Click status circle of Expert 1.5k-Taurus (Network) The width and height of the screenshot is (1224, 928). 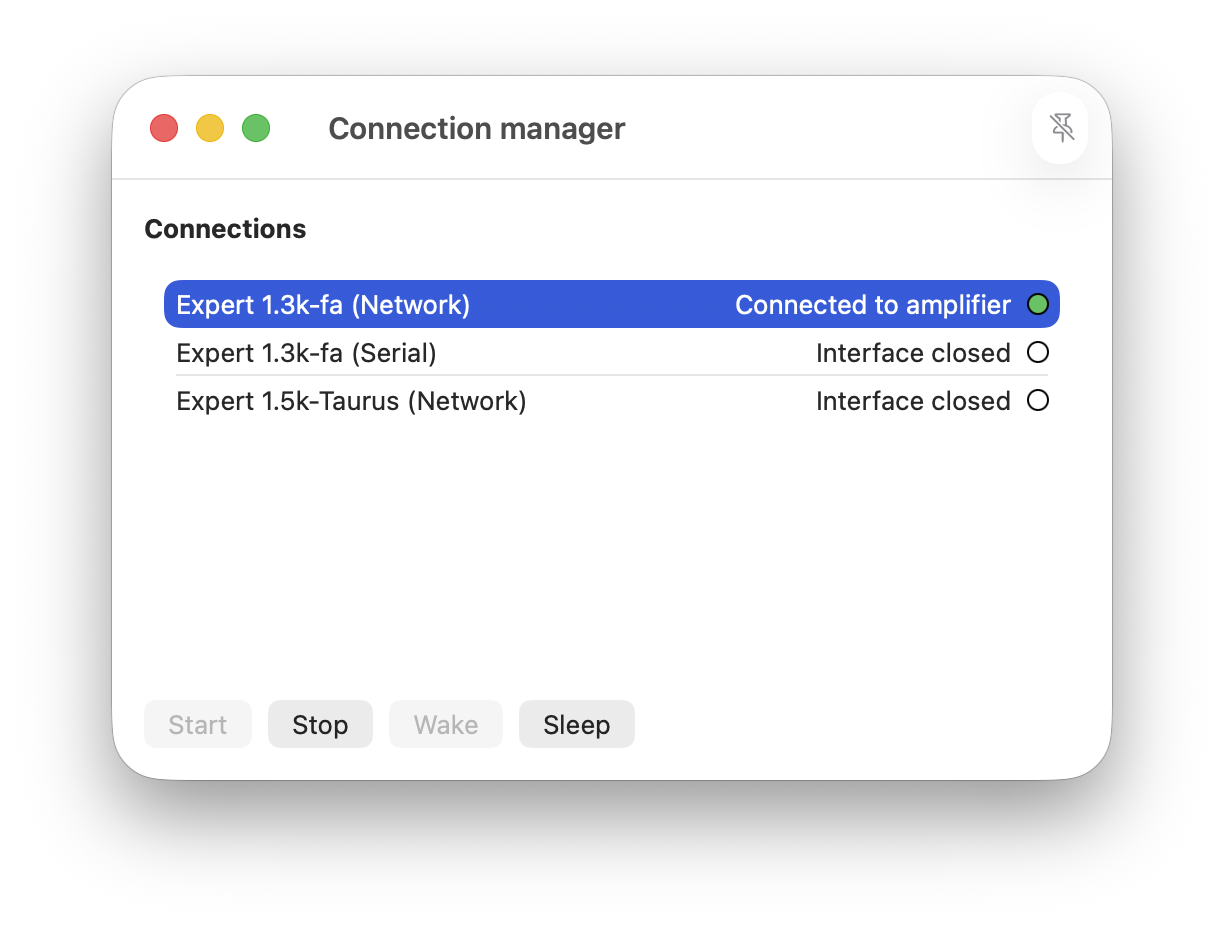pyautogui.click(x=1038, y=400)
